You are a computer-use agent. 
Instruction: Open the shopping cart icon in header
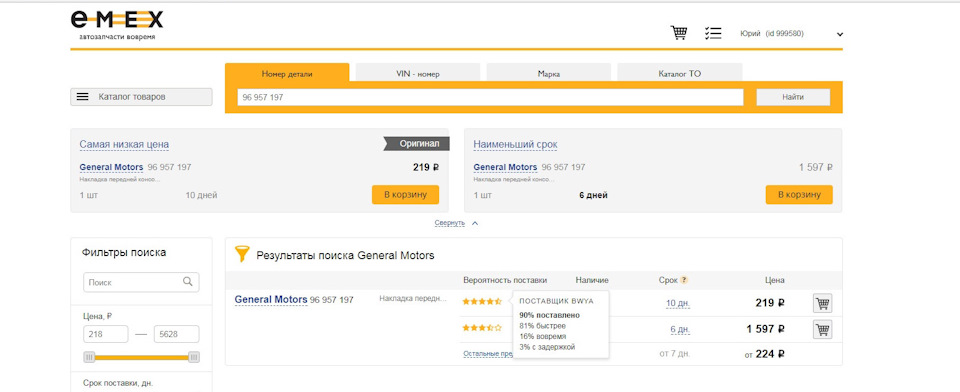coord(678,33)
